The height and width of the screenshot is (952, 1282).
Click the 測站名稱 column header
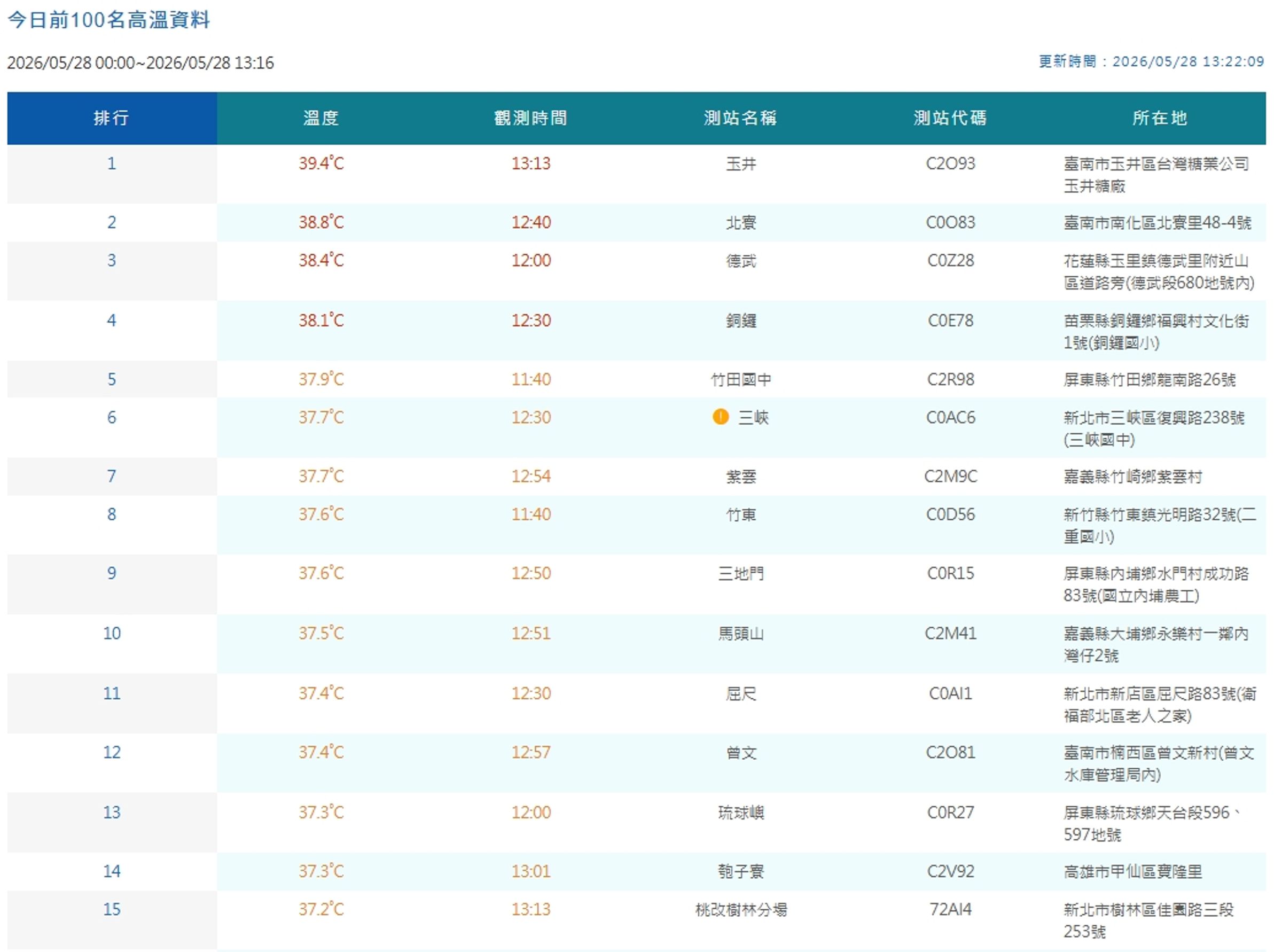coord(740,118)
